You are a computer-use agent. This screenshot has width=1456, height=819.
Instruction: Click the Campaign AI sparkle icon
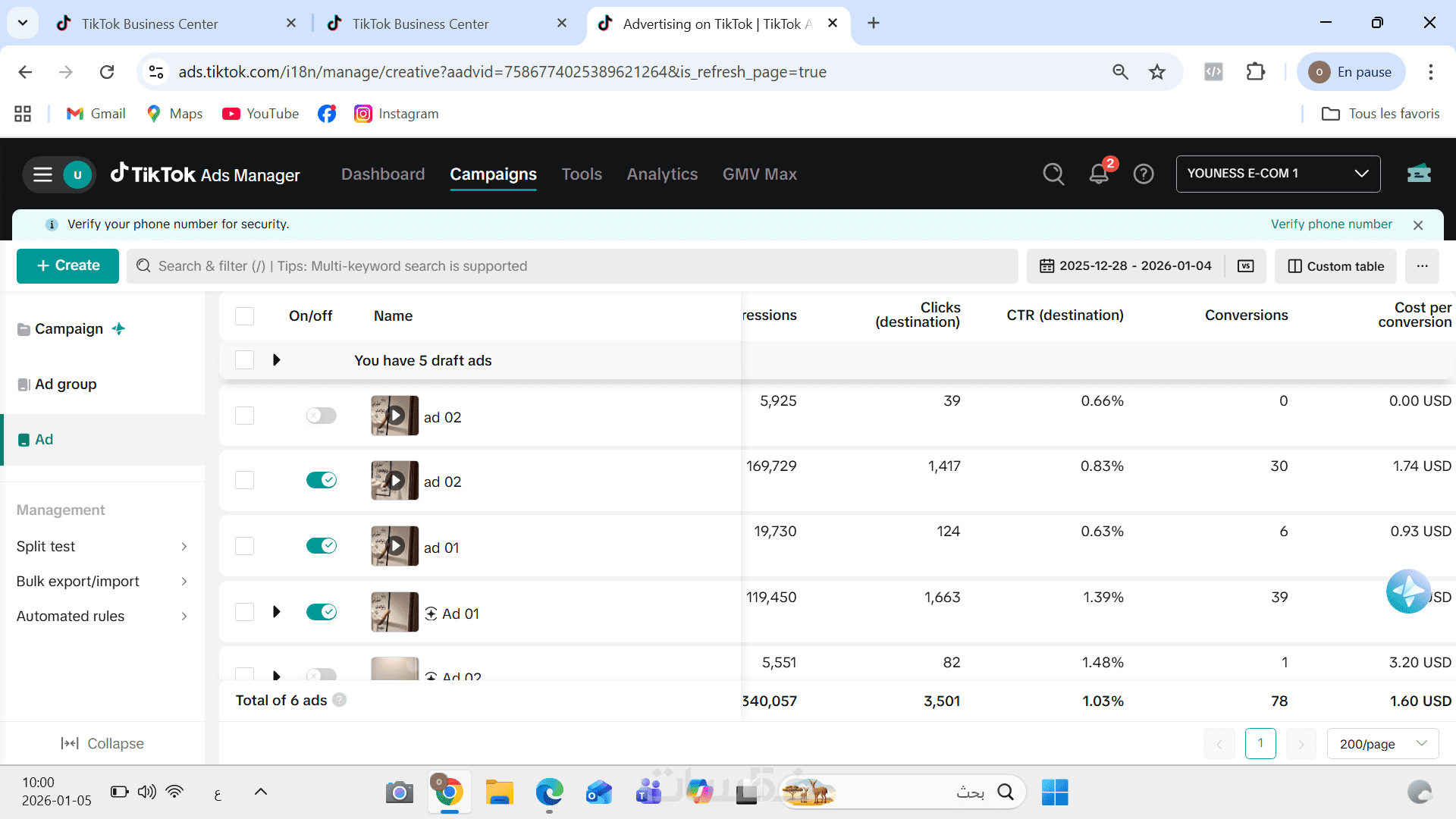click(x=118, y=328)
